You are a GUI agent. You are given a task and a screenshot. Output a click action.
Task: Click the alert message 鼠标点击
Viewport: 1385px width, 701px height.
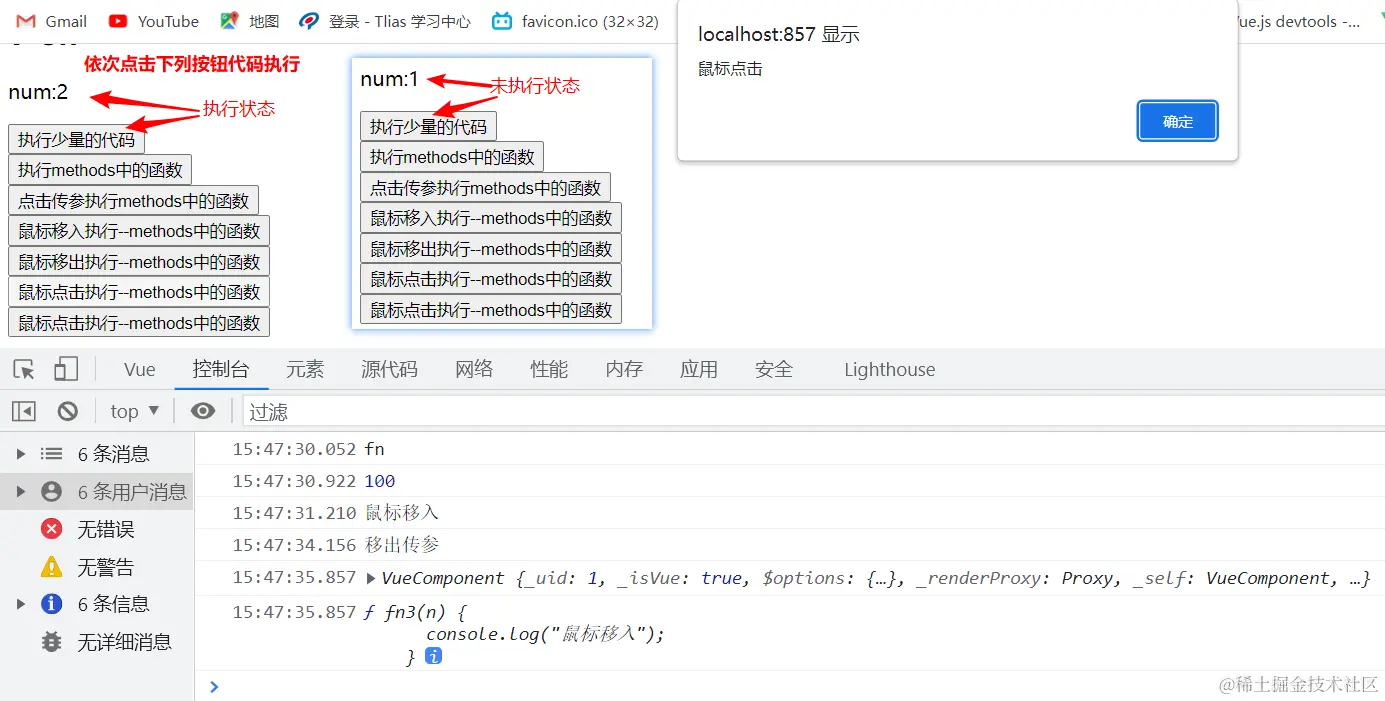coord(730,69)
